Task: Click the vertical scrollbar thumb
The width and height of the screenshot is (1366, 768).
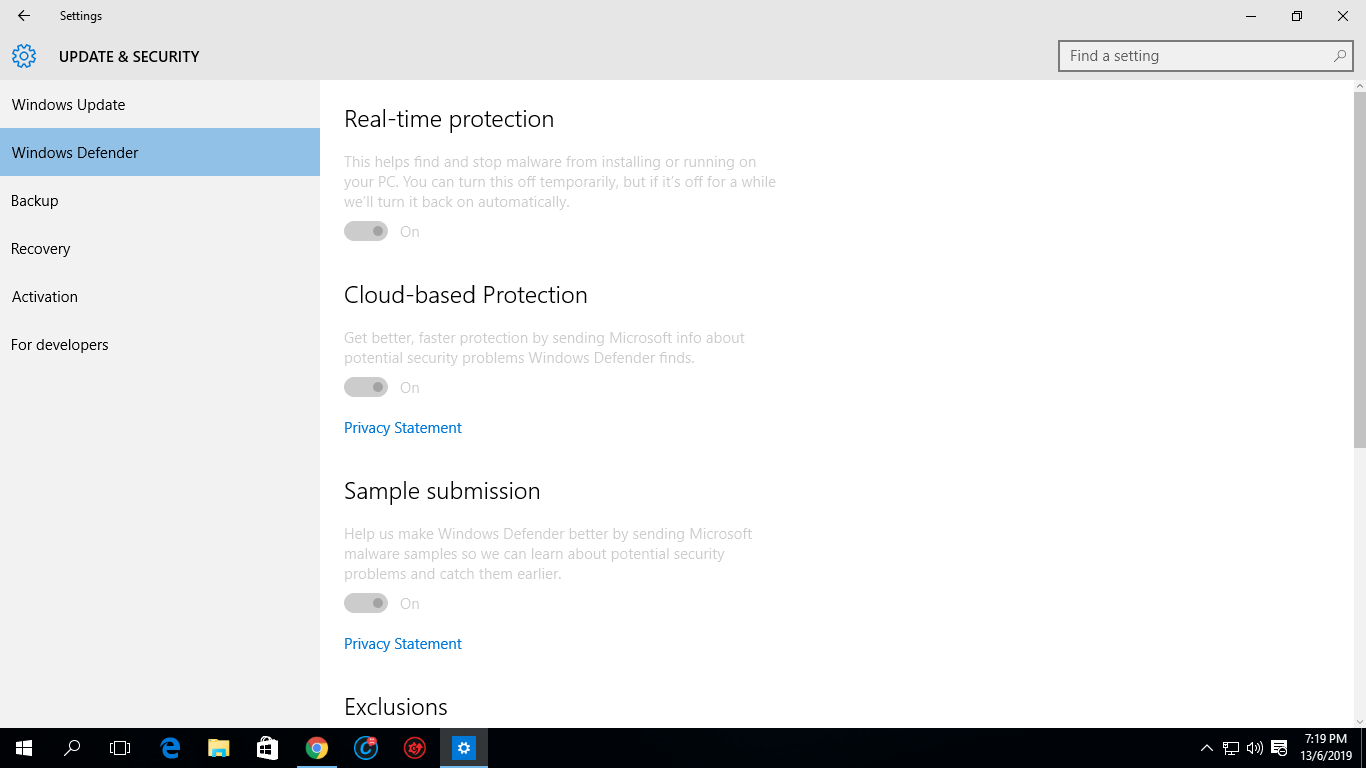Action: pos(1359,270)
